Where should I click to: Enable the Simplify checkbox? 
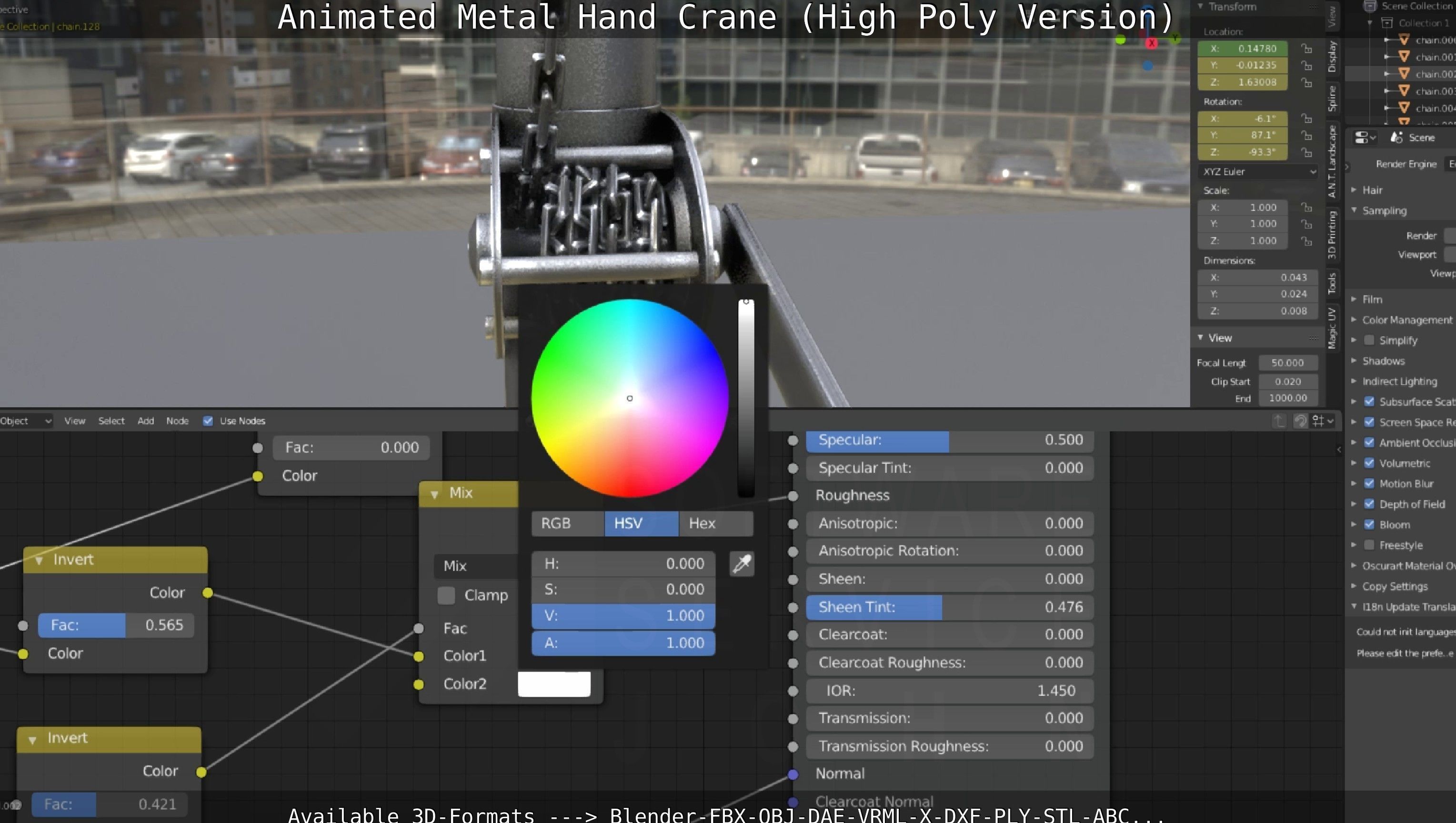(x=1369, y=340)
